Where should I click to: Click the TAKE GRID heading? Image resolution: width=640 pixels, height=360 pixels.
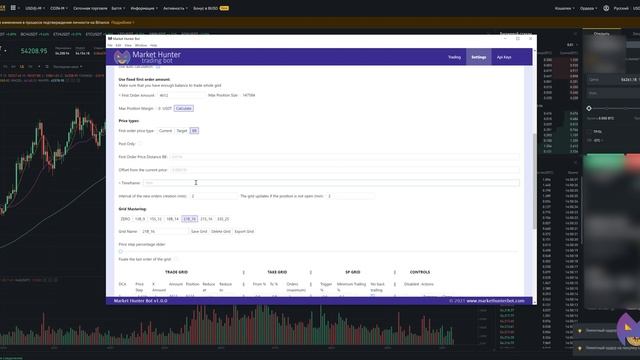click(x=277, y=272)
